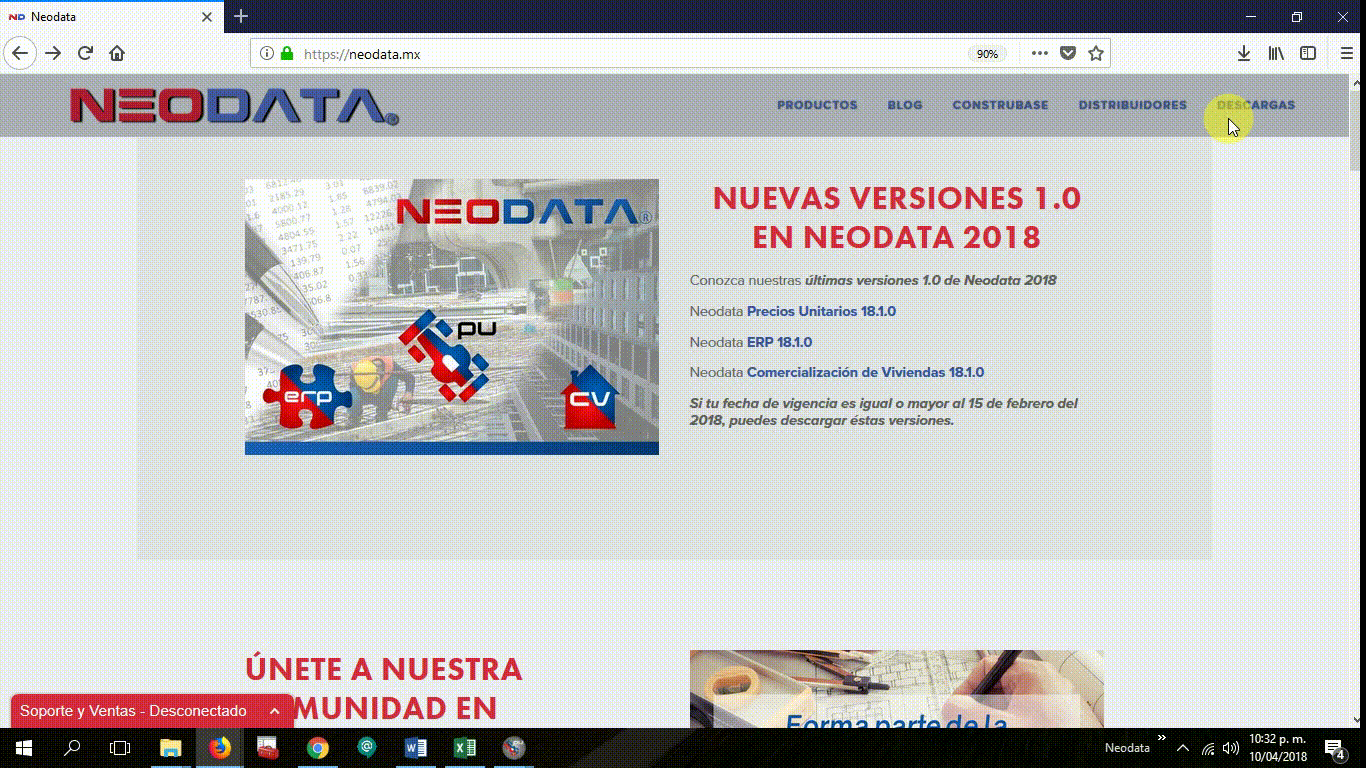The image size is (1366, 768).
Task: Click the Forma parte de la image
Action: coord(897,689)
